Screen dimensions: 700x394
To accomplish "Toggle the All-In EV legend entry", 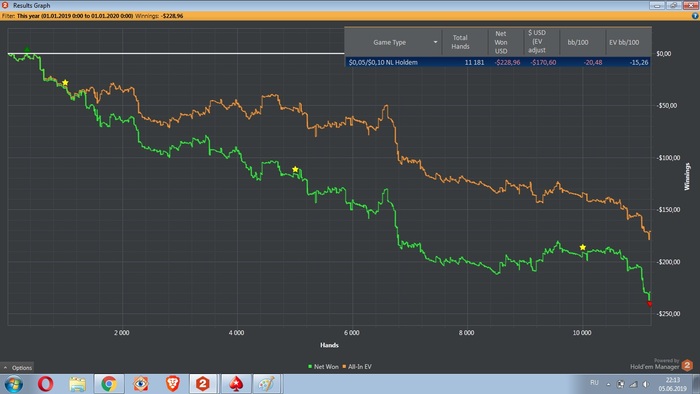I will coord(357,367).
